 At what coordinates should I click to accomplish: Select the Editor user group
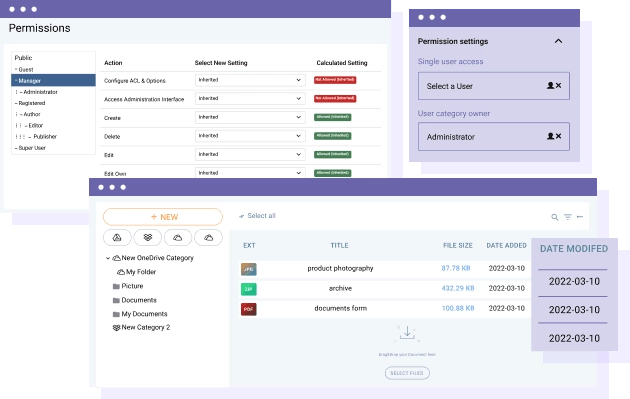(35, 125)
